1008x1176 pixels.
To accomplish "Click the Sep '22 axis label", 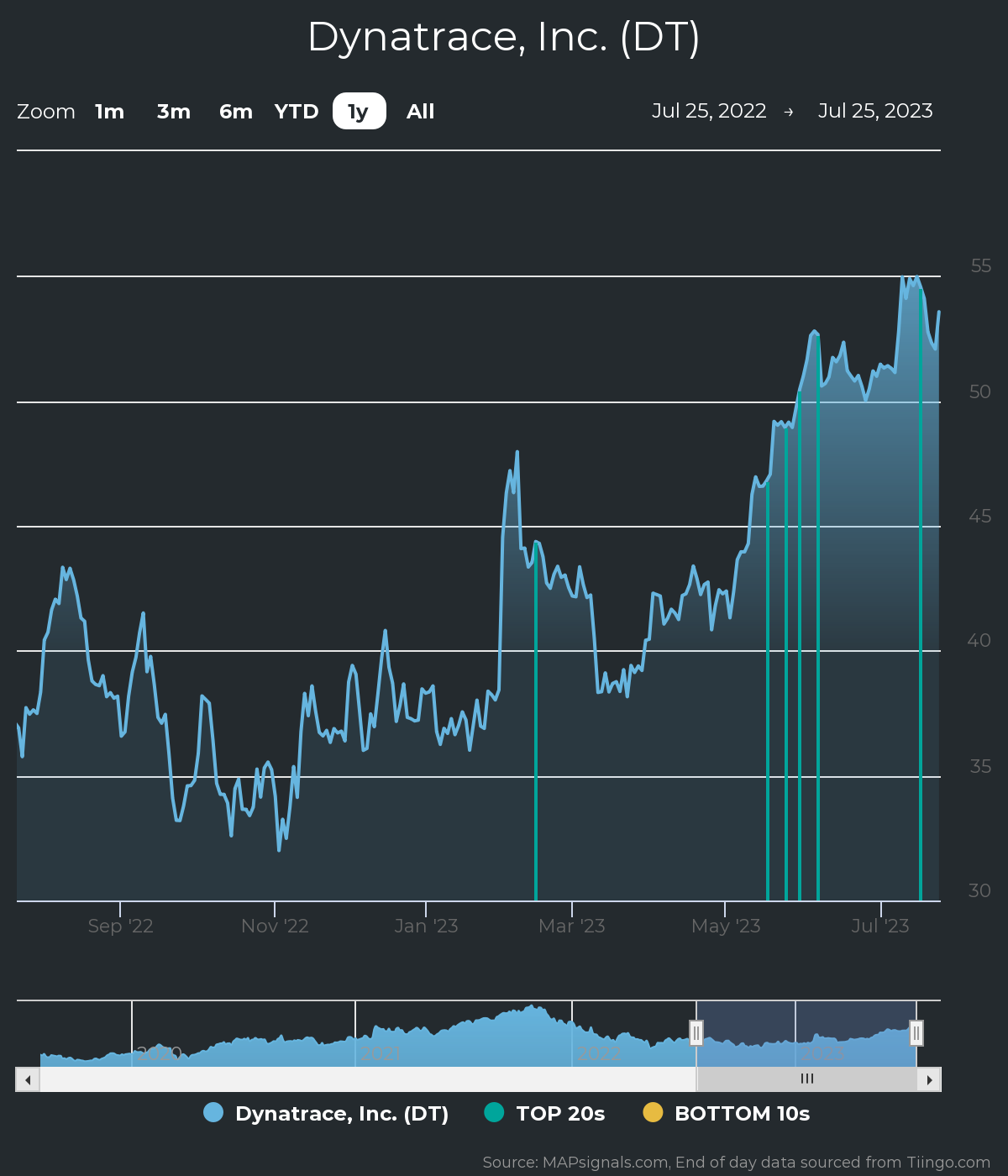I will point(120,926).
